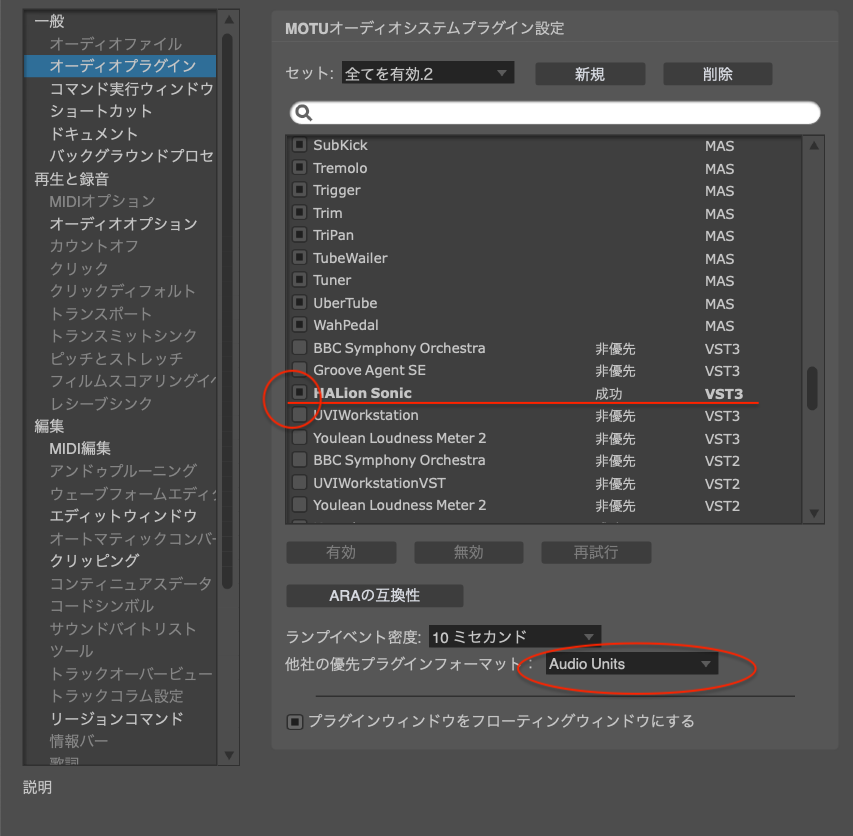Open エディットウィンドウ settings in sidebar
This screenshot has width=853, height=836.
[123, 516]
